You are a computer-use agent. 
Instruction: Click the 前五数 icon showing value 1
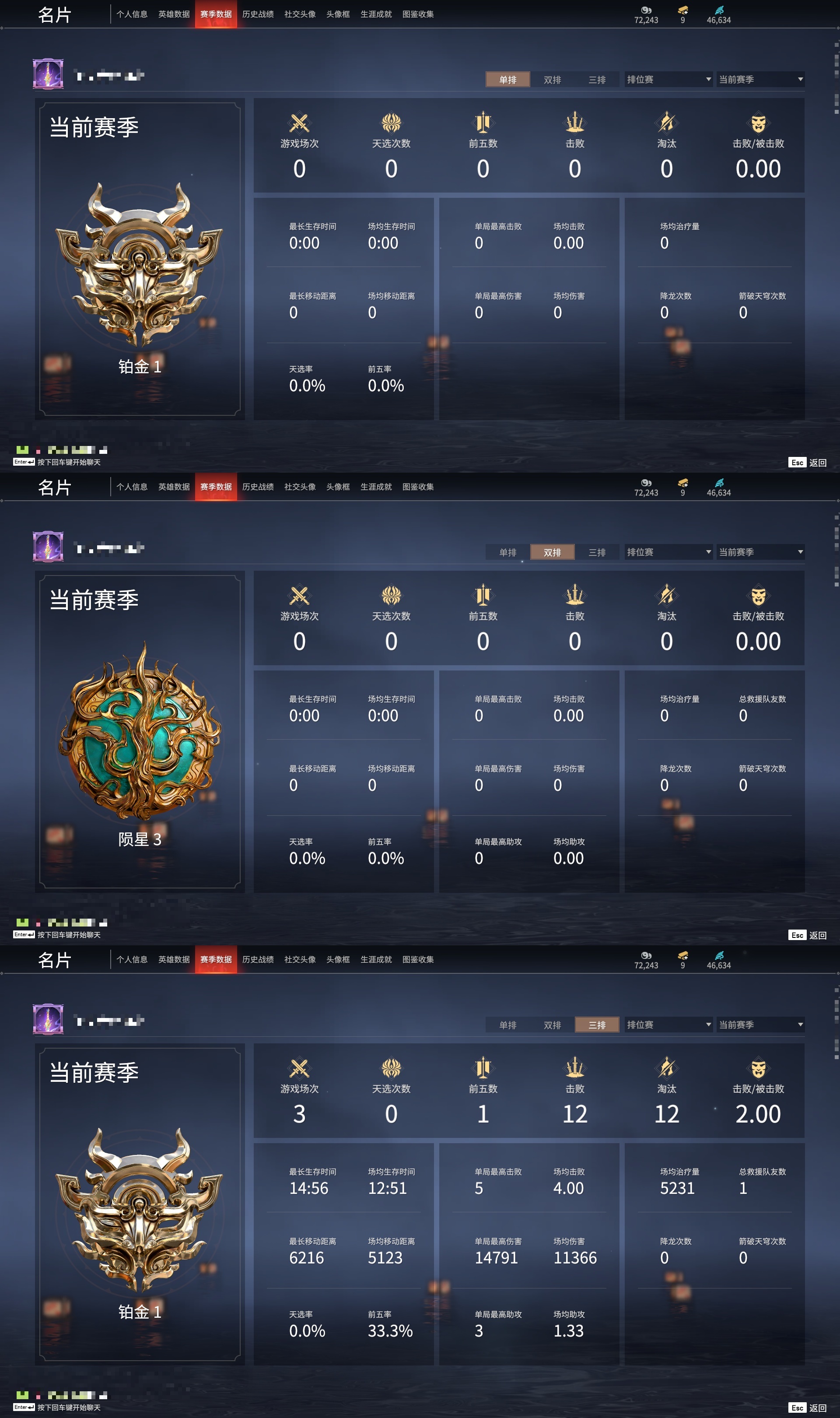point(483,1067)
